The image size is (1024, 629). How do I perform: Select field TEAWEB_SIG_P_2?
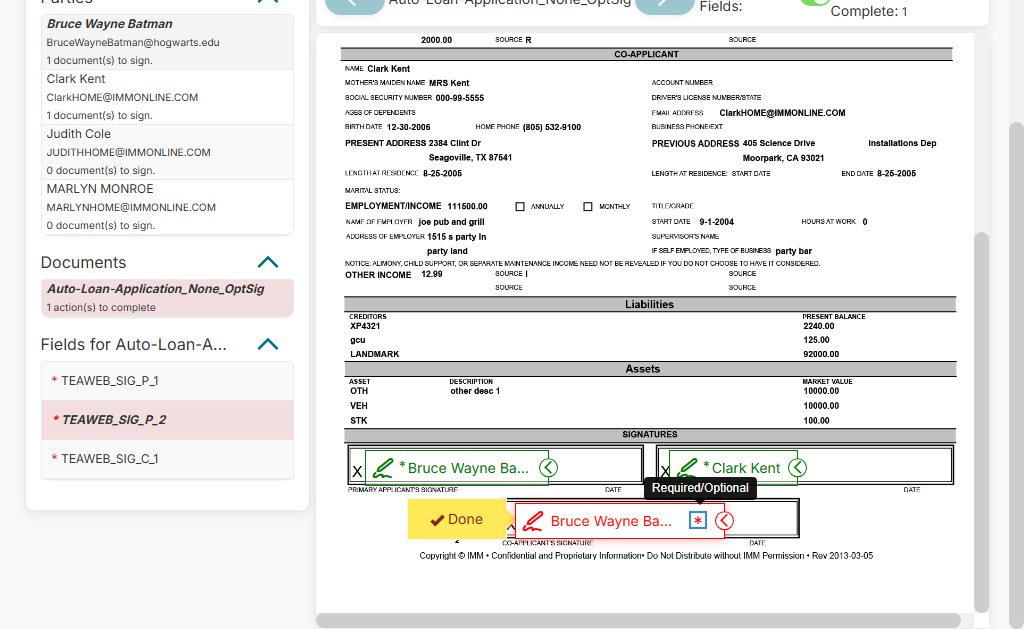pyautogui.click(x=167, y=420)
